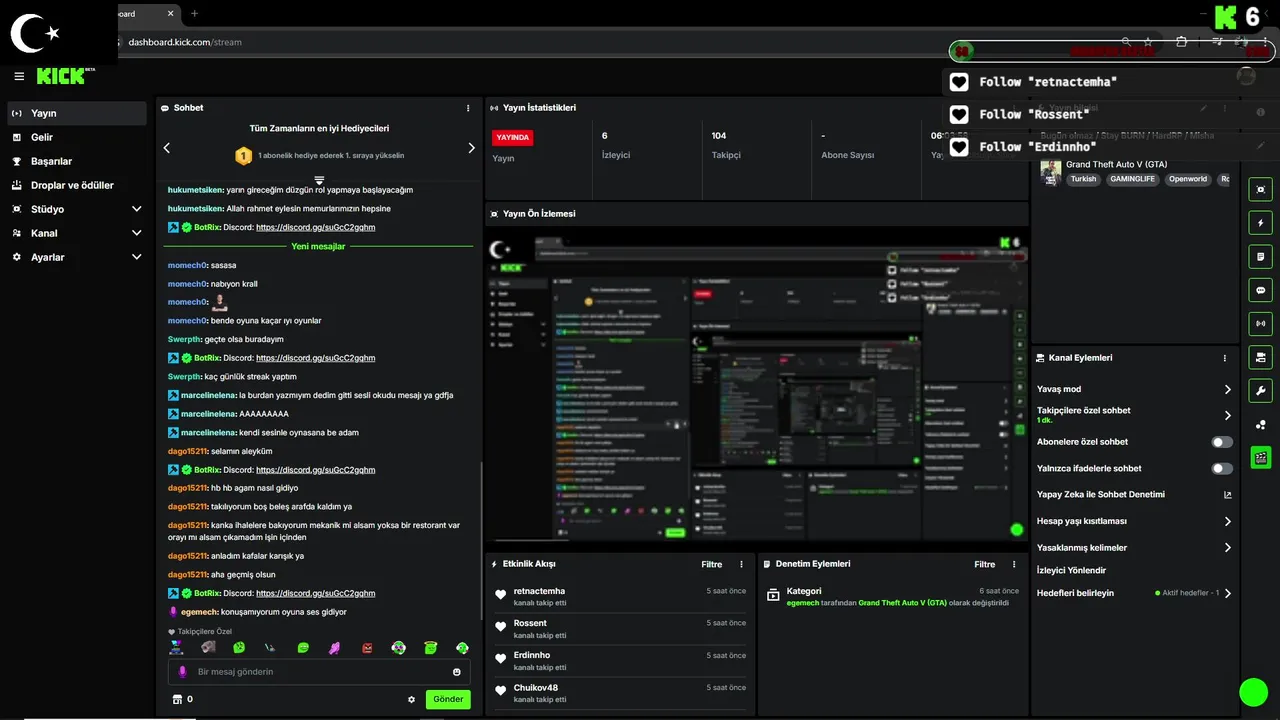Open Yavaş mod settings chevron
1280x720 pixels.
(x=1228, y=389)
